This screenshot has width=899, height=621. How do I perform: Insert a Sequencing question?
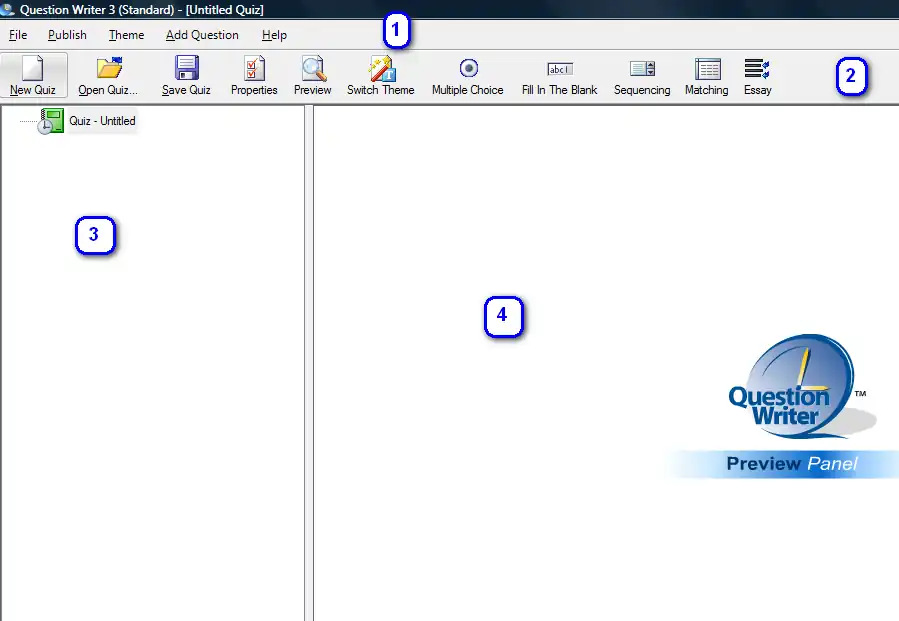[642, 69]
